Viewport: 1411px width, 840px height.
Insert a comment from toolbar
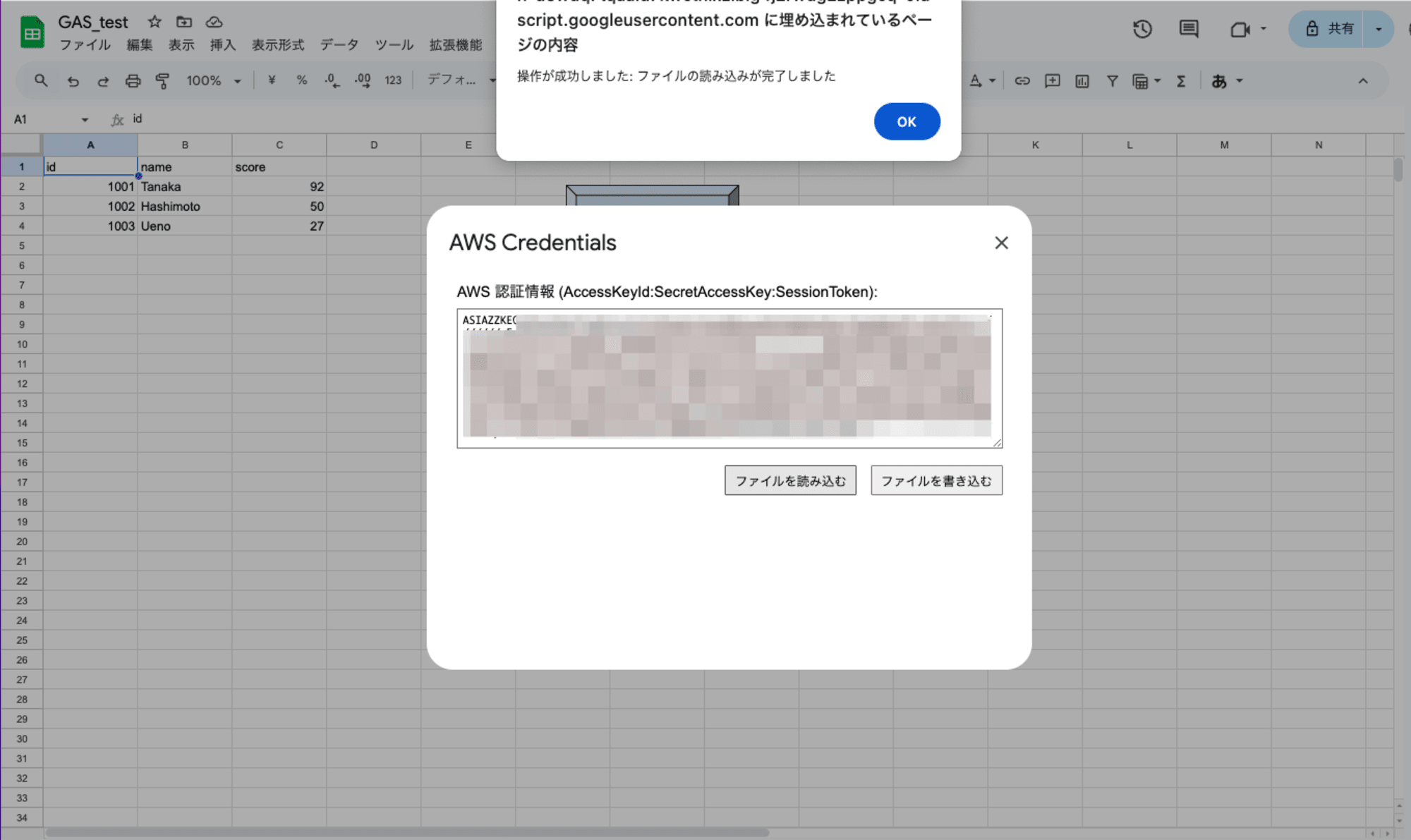[x=1053, y=81]
